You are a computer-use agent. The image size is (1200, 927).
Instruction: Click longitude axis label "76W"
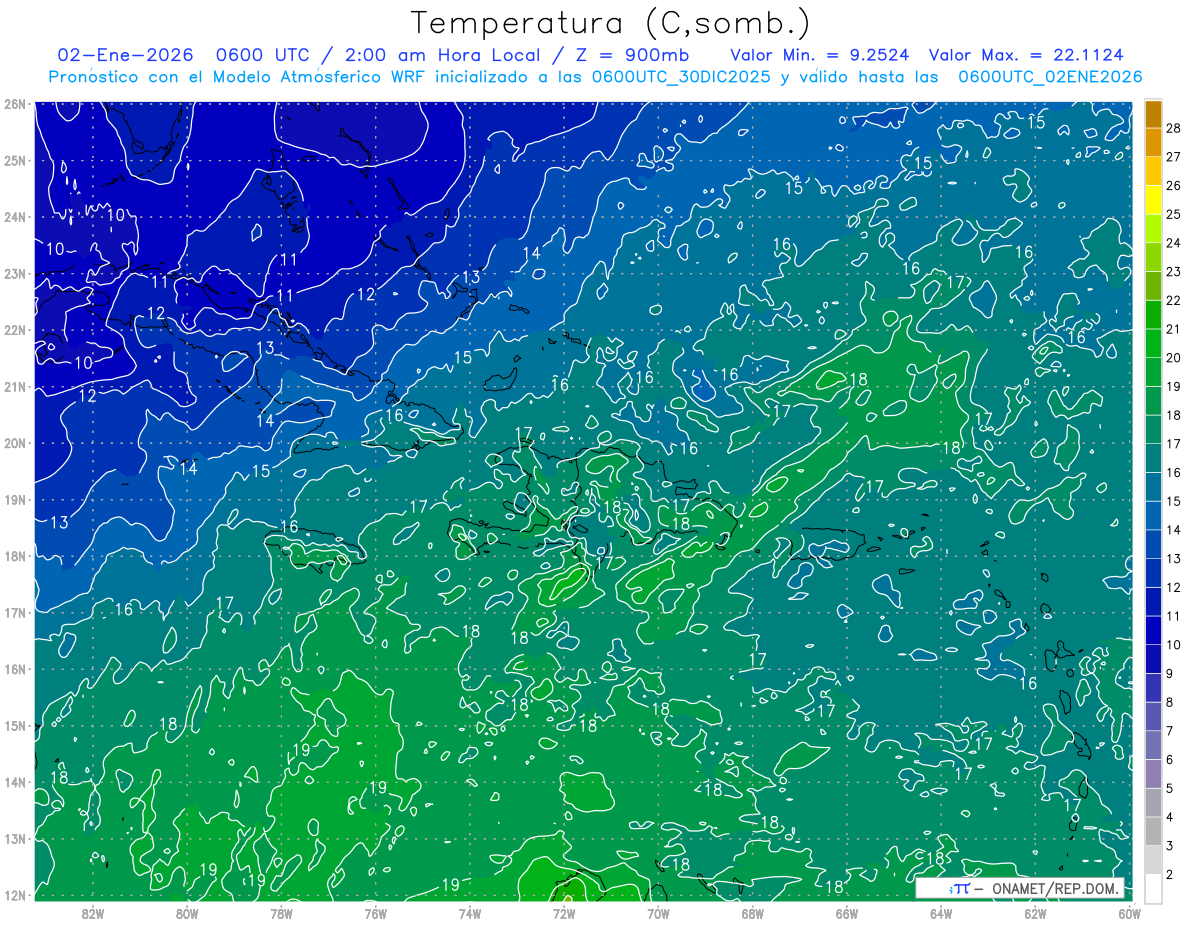[375, 913]
